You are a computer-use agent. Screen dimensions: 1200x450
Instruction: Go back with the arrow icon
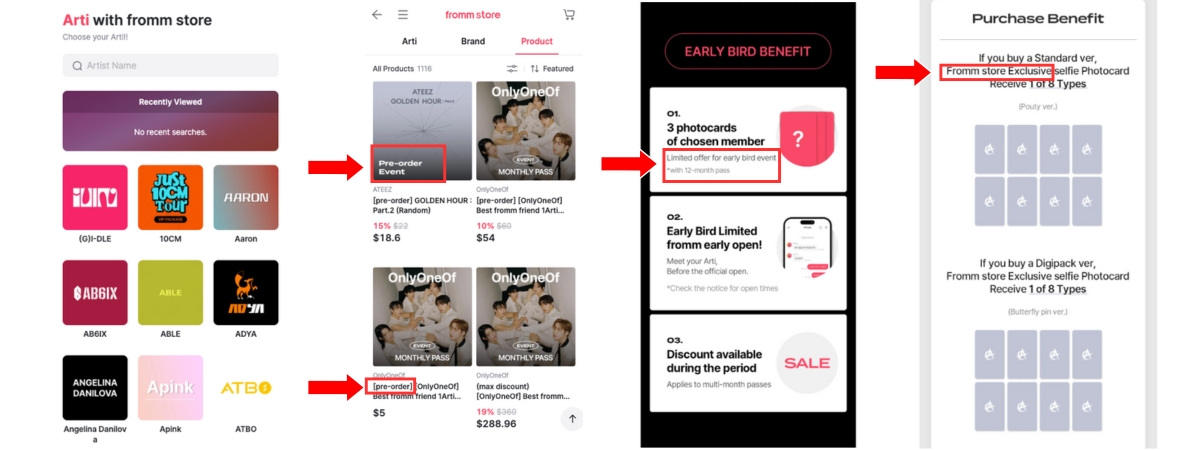tap(377, 15)
